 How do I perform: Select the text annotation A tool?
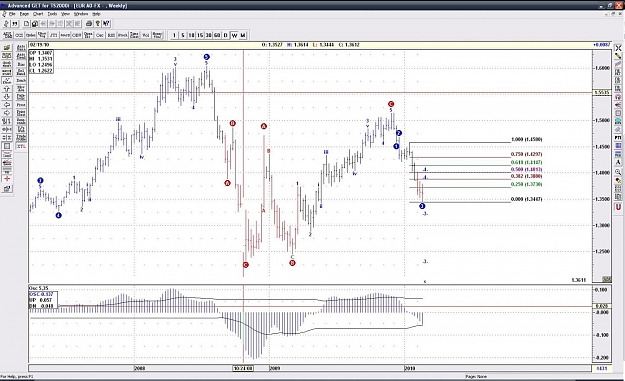[618, 163]
